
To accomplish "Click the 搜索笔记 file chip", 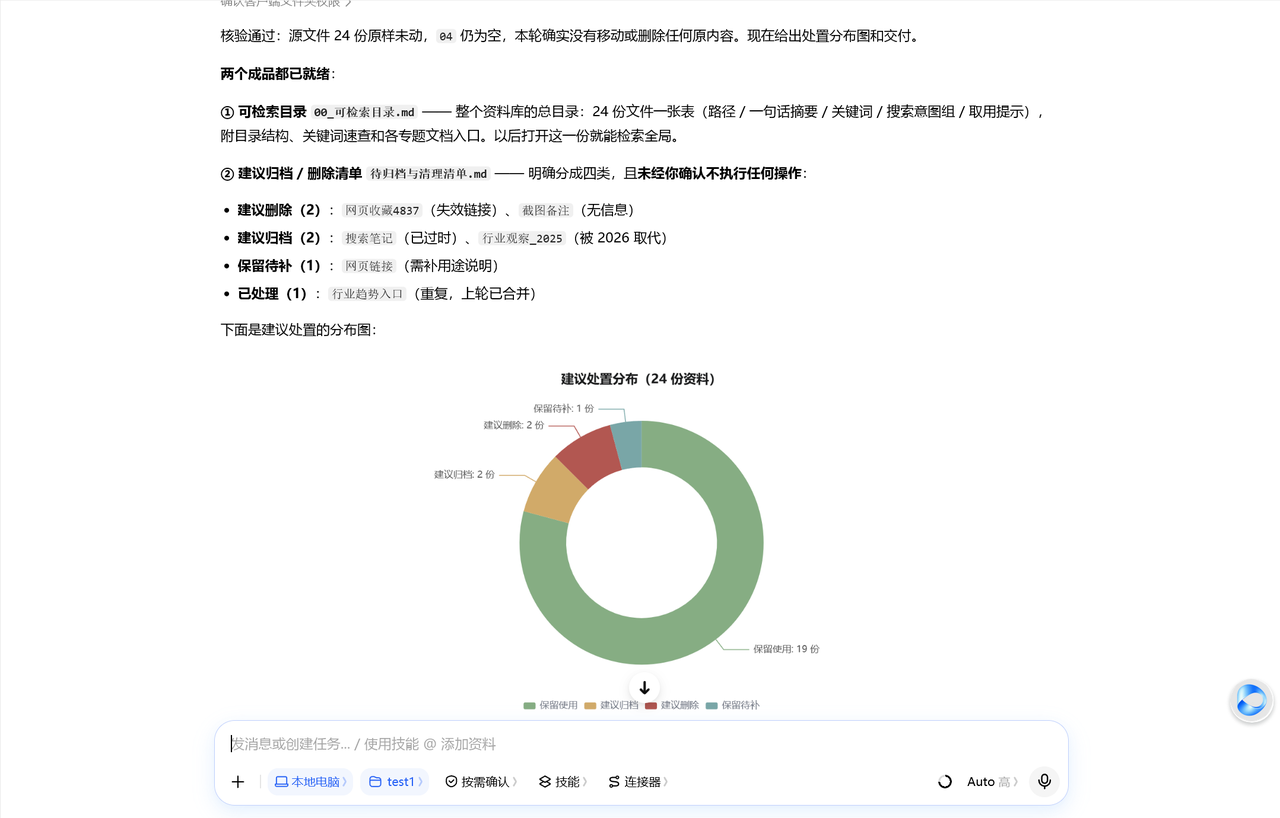I will point(369,239).
